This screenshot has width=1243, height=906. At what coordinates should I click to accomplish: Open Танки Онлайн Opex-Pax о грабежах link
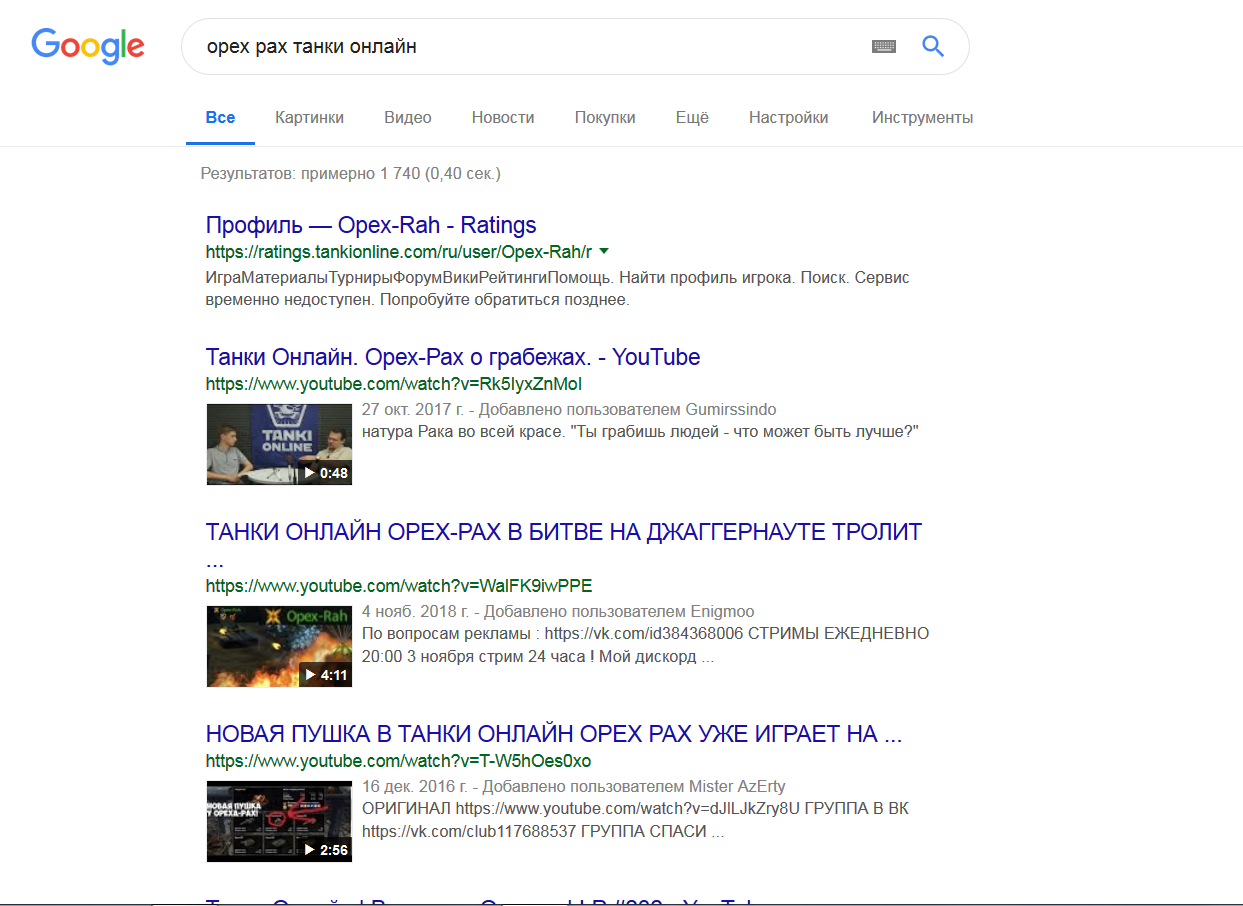452,357
